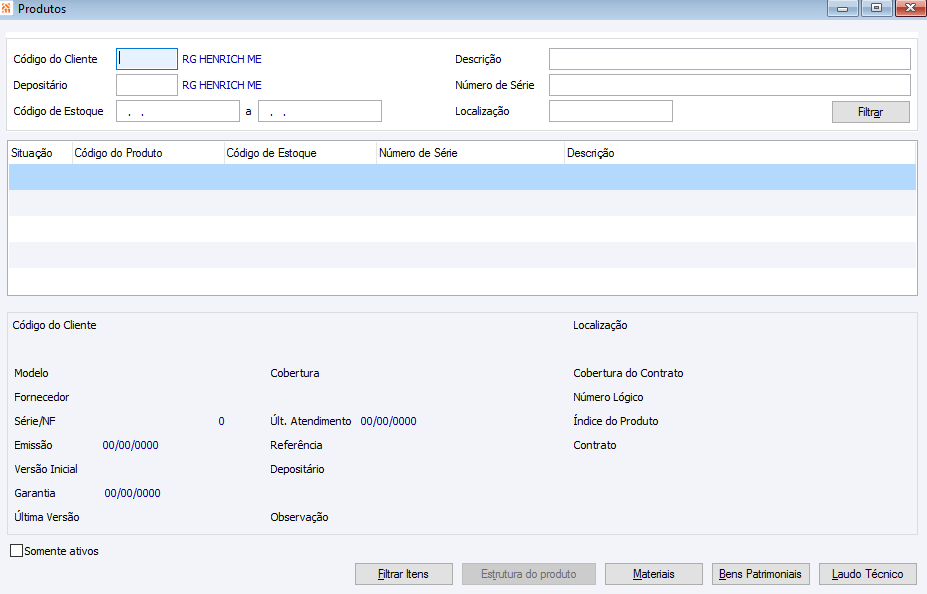The image size is (927, 594).
Task: Click the Descrição filter field
Action: pos(730,59)
